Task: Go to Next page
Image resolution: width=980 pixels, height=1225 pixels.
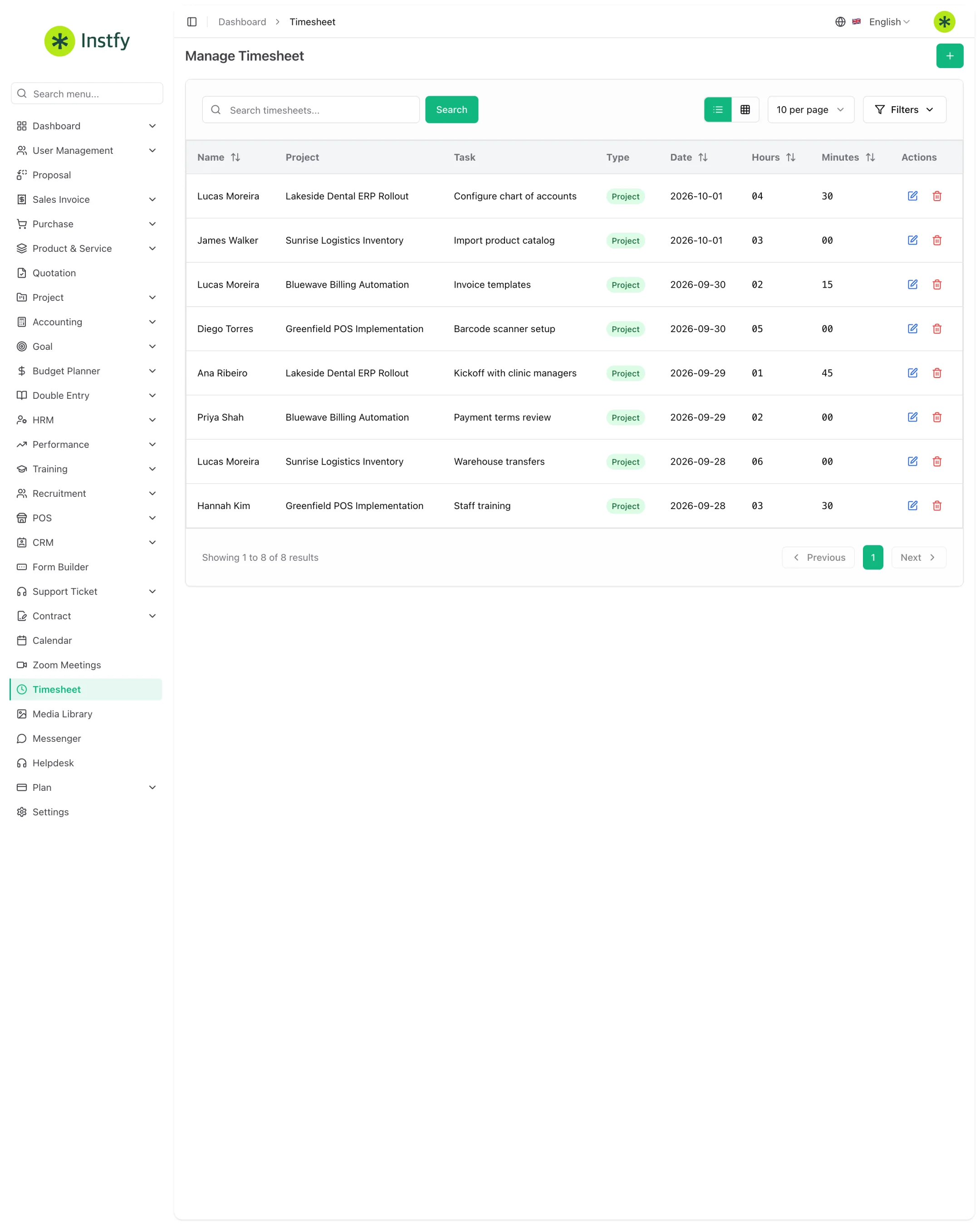Action: 918,558
